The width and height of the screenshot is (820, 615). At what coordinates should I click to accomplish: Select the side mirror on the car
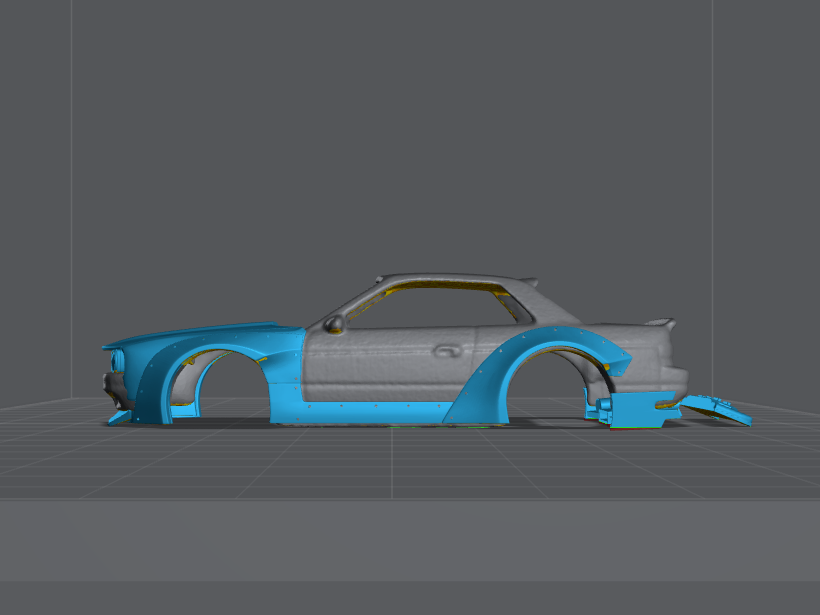point(333,323)
